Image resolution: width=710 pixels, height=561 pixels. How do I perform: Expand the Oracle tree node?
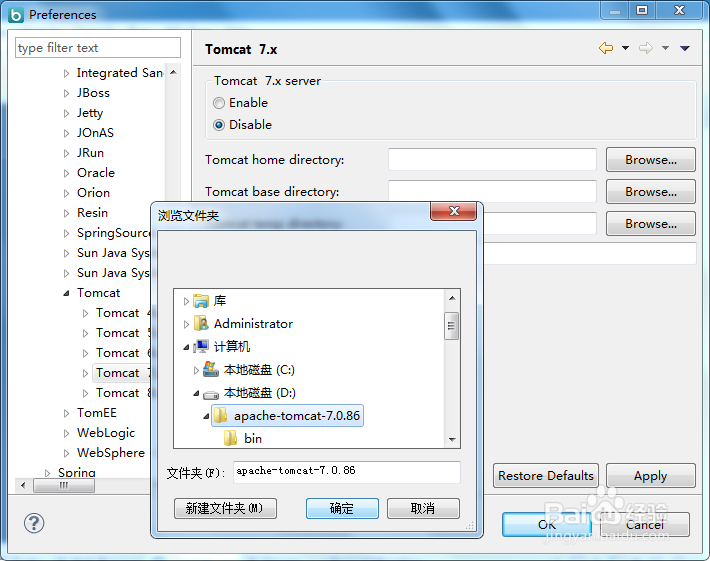[66, 173]
